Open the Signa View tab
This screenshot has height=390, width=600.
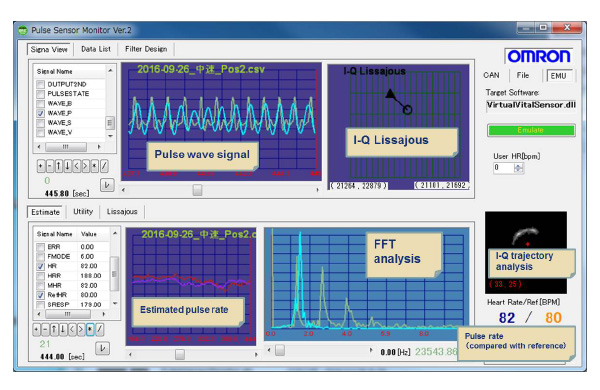point(49,49)
